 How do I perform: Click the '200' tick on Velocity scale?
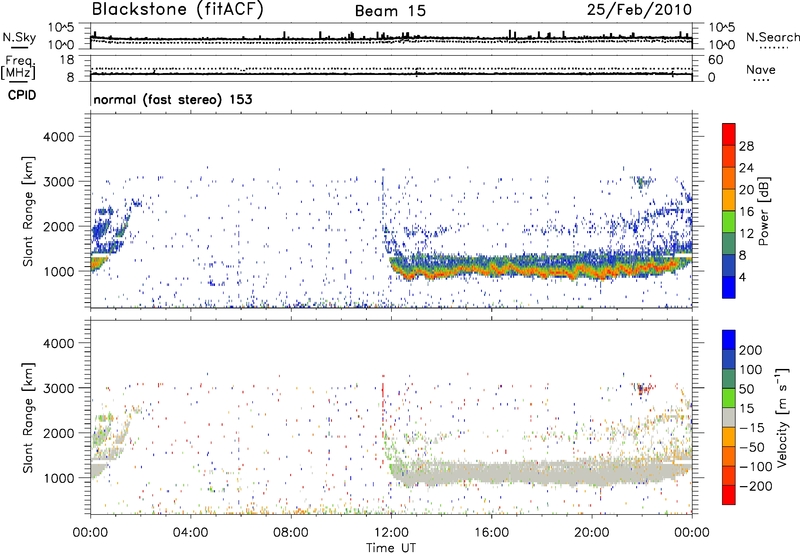pos(751,350)
